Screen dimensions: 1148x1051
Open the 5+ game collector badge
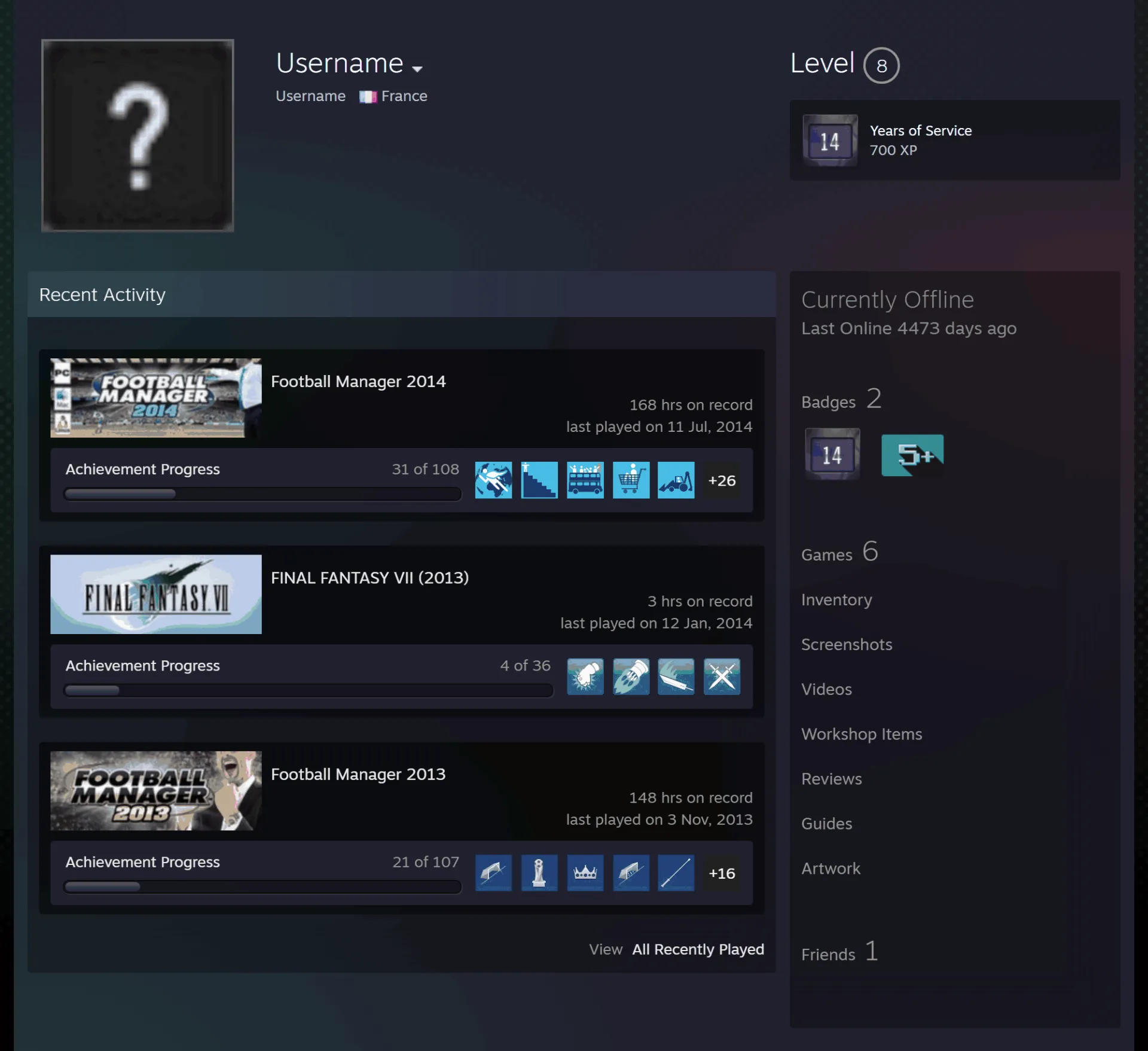(x=912, y=455)
